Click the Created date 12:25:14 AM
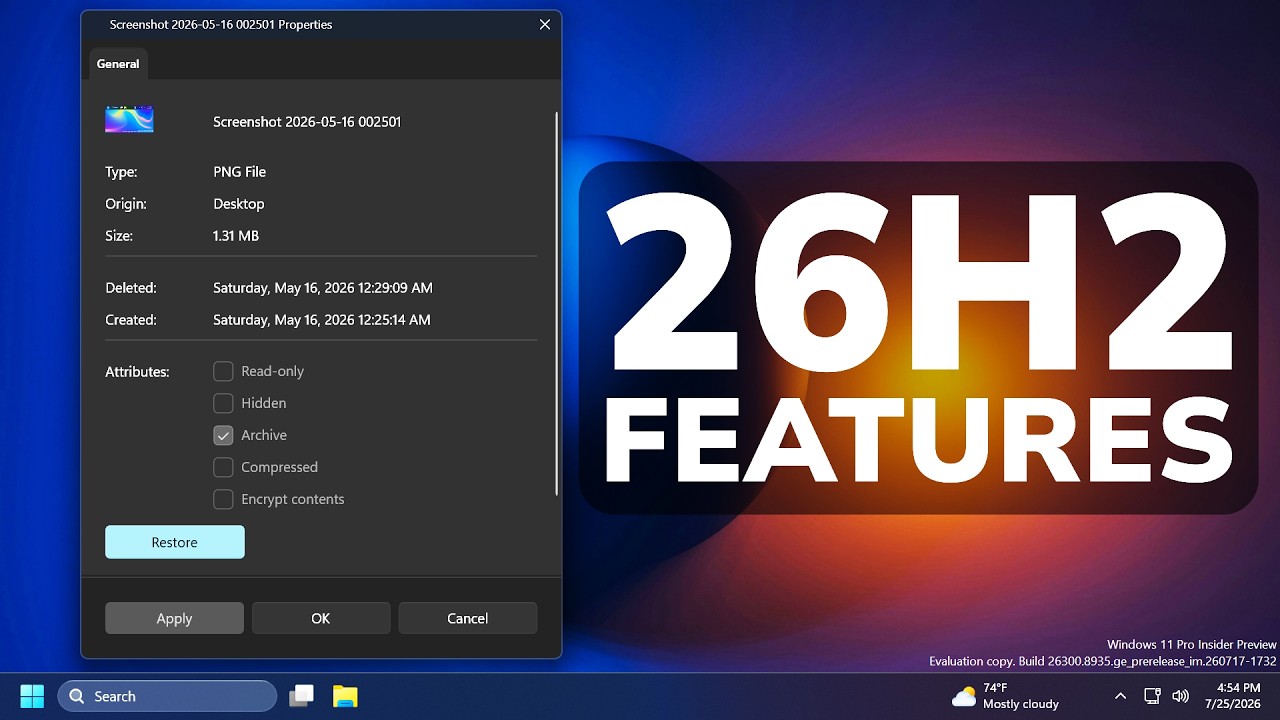The height and width of the screenshot is (720, 1280). (x=322, y=320)
